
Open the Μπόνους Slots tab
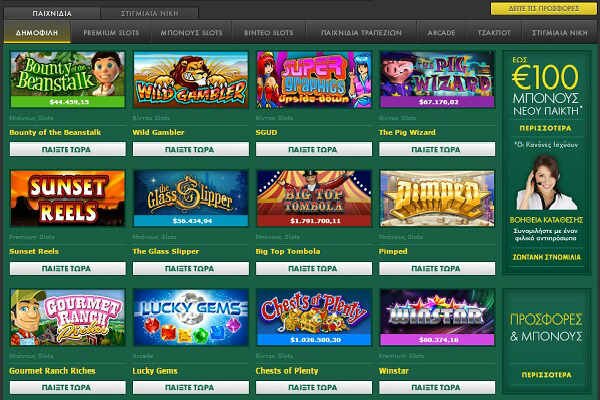pyautogui.click(x=191, y=33)
